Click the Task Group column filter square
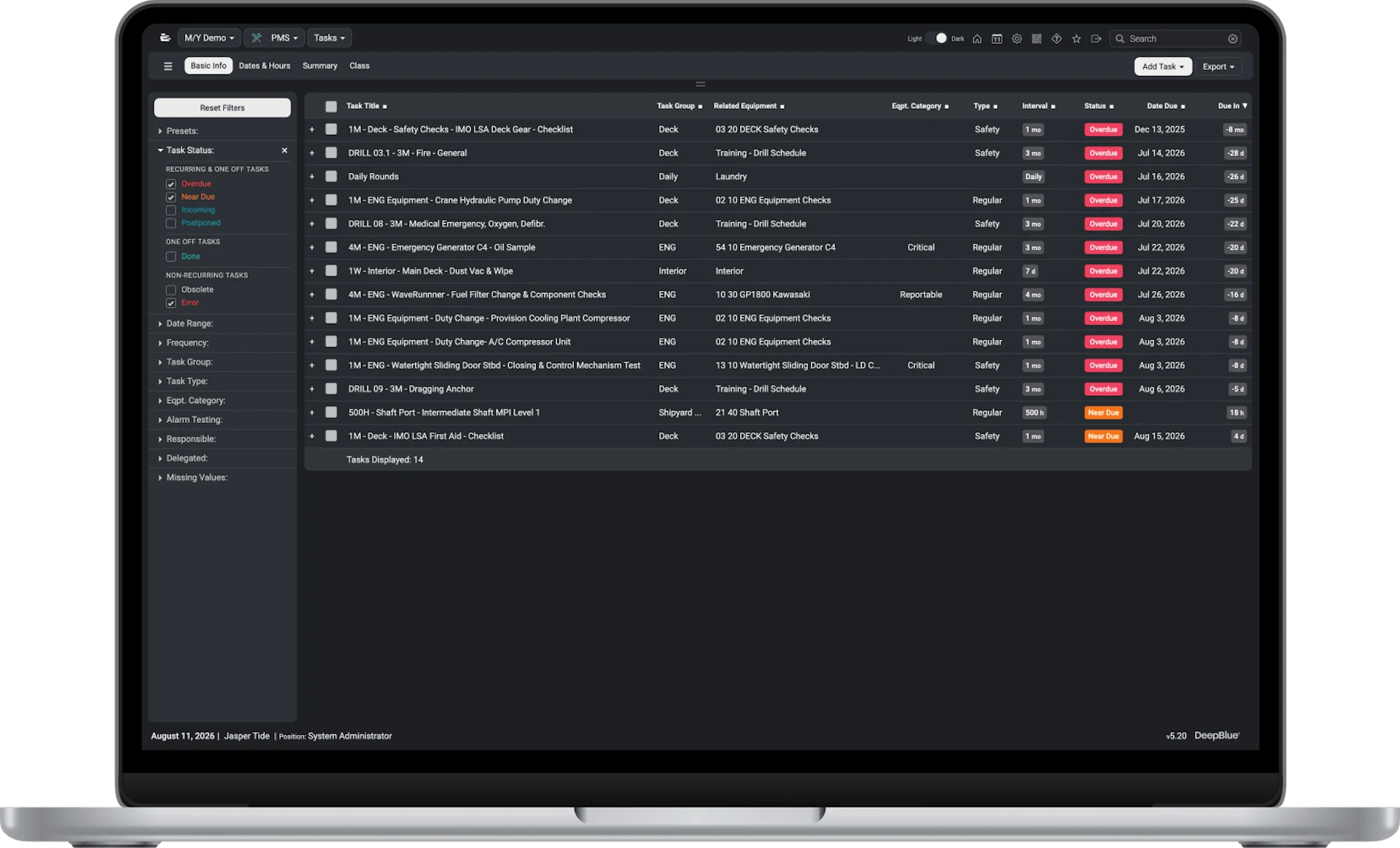 700,106
